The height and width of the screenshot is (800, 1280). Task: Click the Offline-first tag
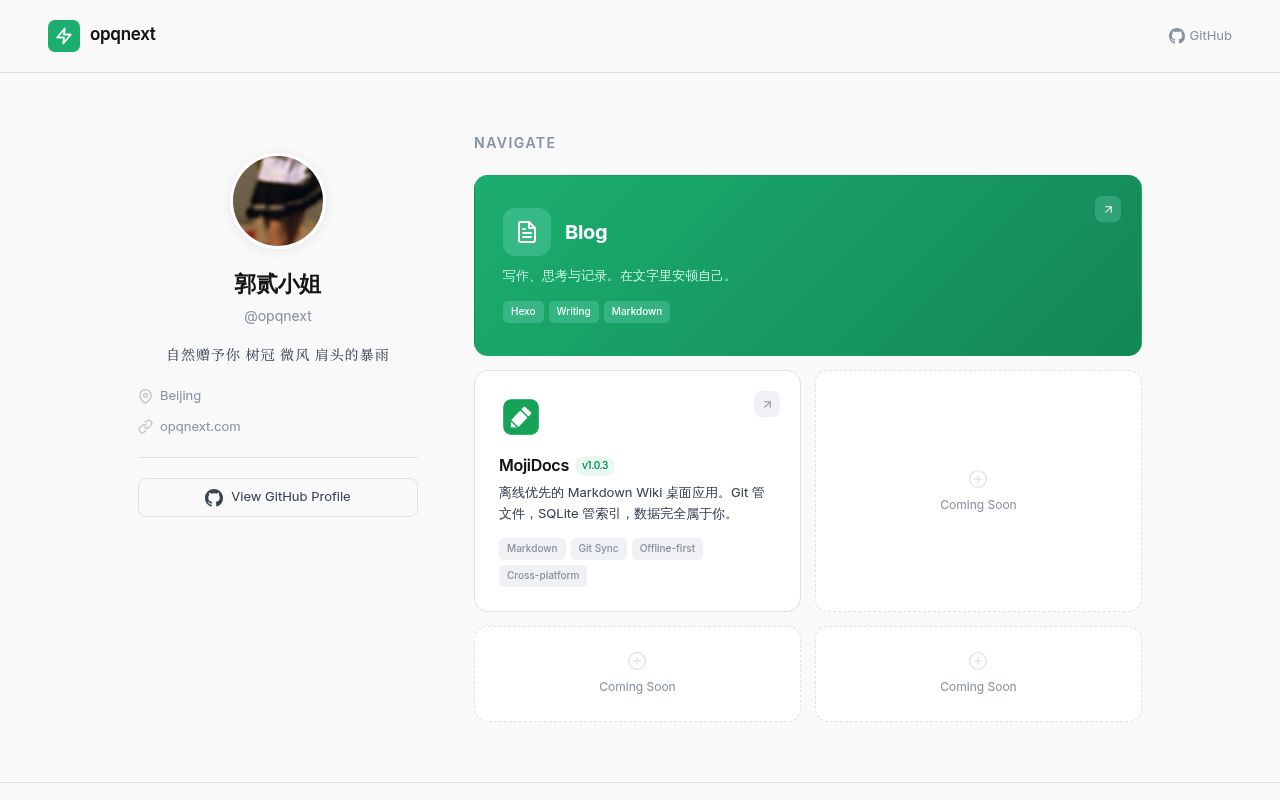tap(667, 549)
